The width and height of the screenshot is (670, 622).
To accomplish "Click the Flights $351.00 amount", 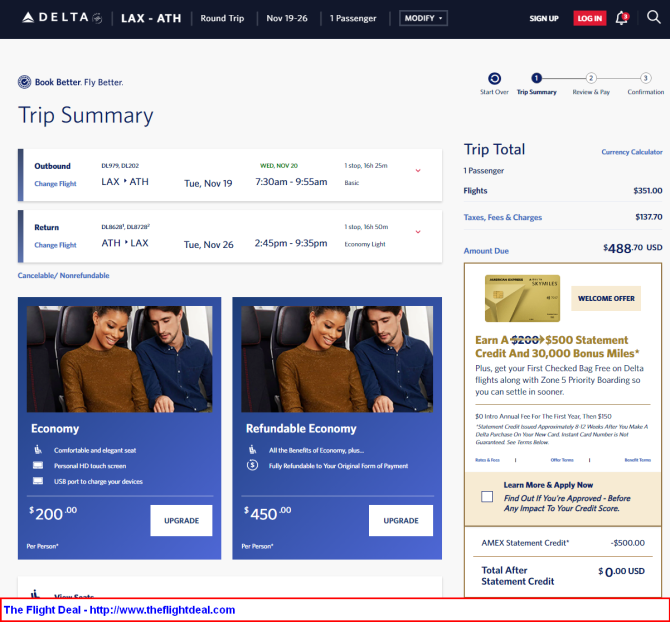I will tap(648, 191).
